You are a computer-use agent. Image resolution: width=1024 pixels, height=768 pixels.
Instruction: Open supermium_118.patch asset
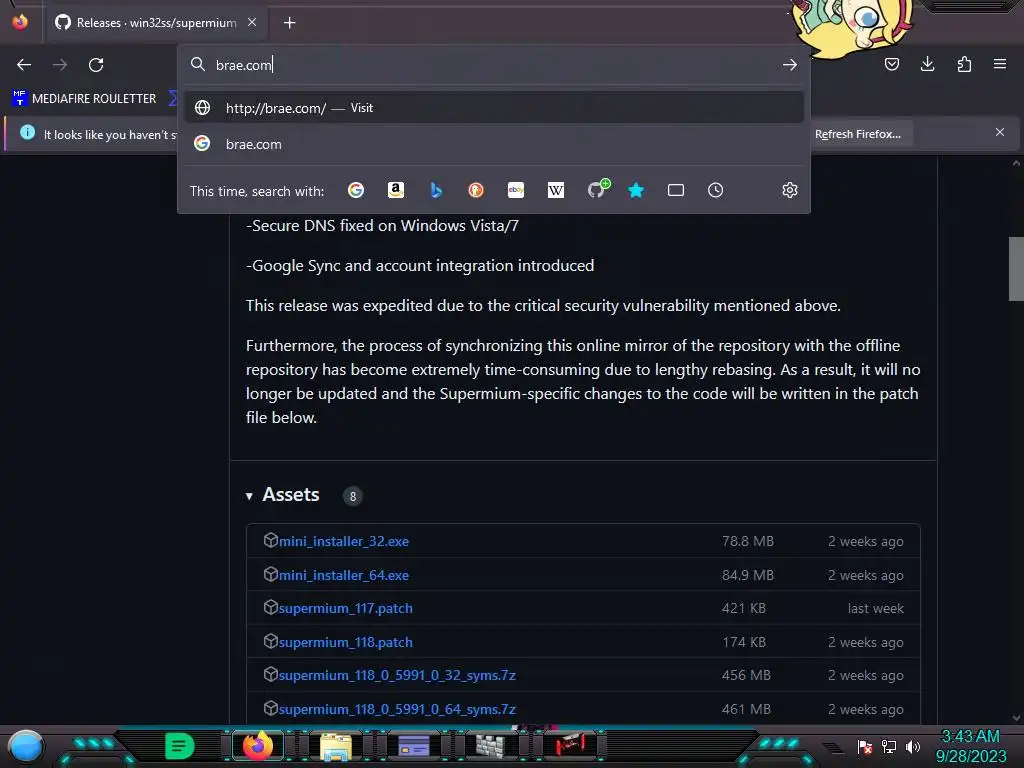click(345, 642)
